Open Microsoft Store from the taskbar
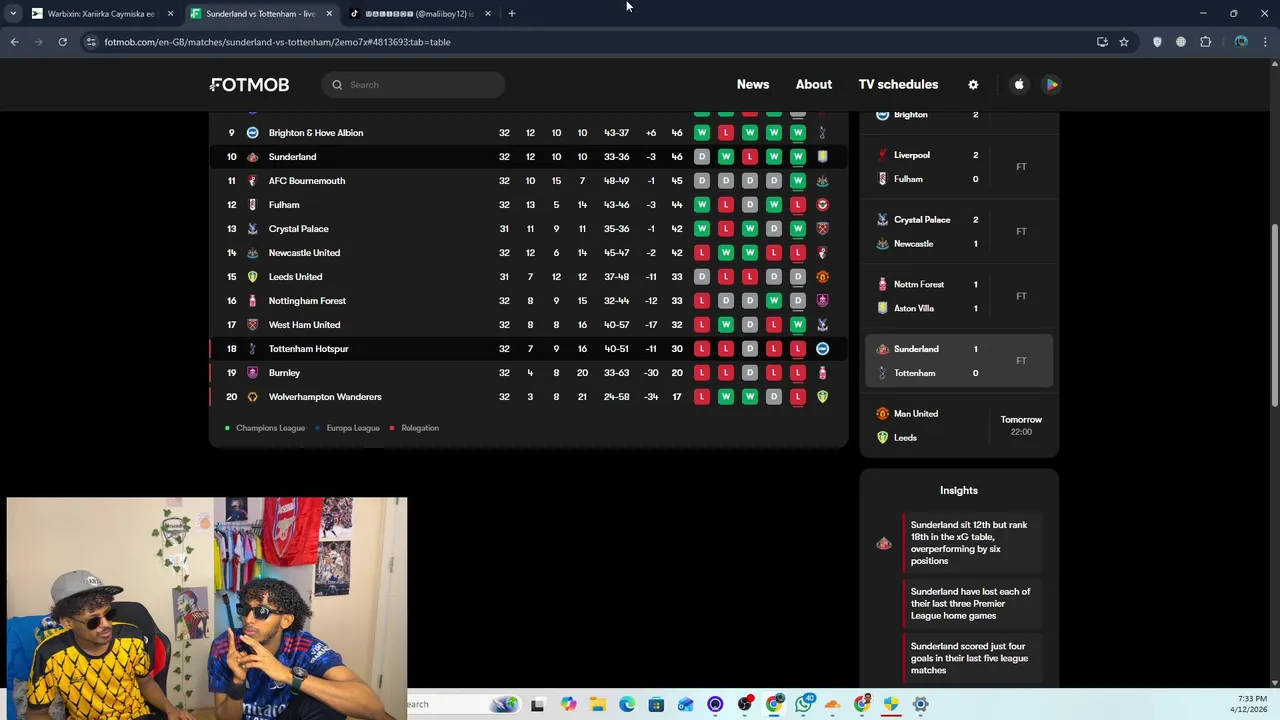 pyautogui.click(x=656, y=704)
